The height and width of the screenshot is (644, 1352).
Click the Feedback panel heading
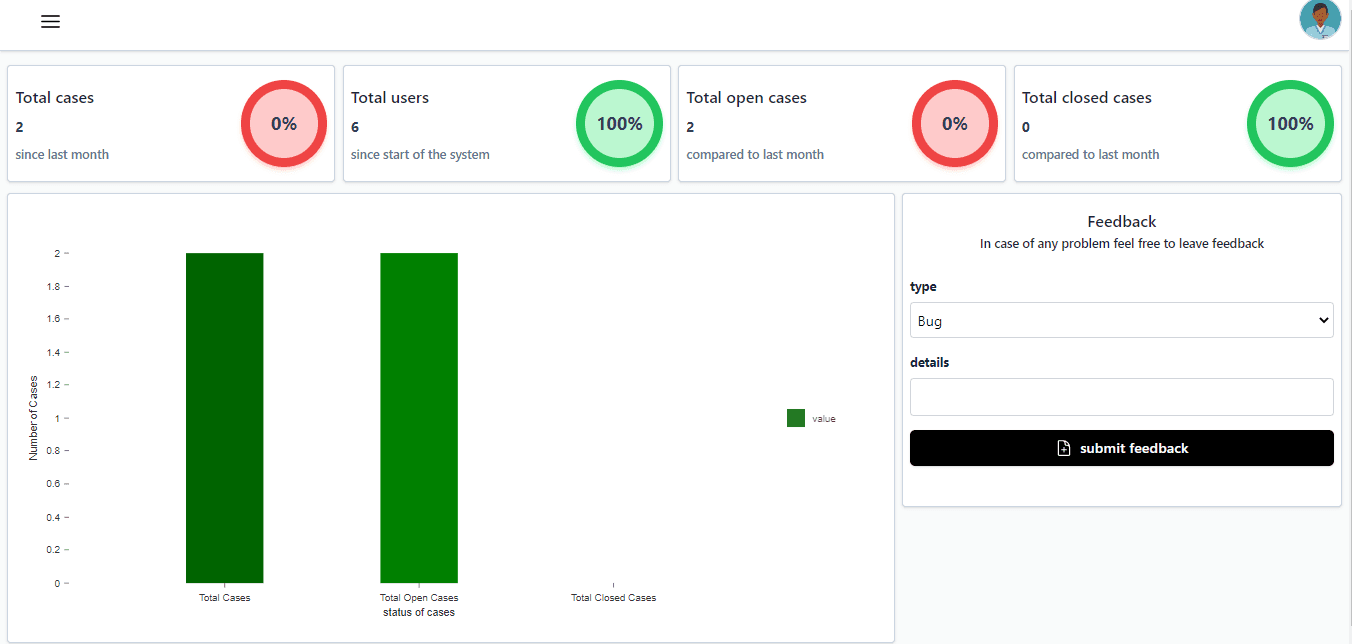tap(1121, 221)
